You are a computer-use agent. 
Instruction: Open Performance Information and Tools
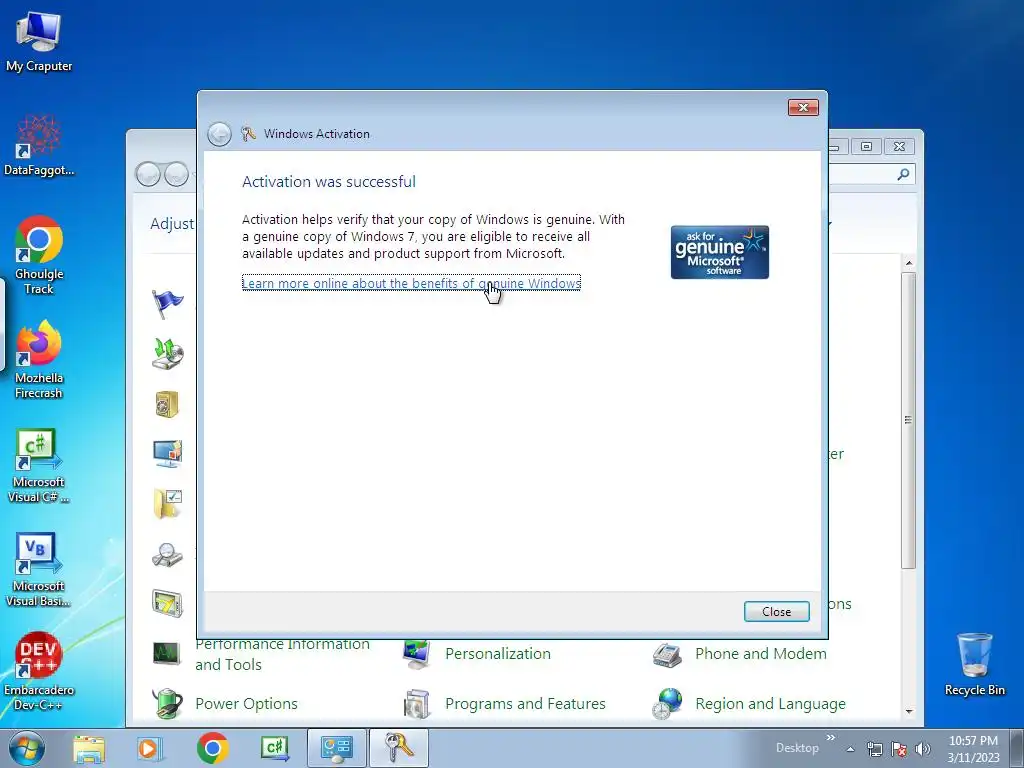(282, 654)
